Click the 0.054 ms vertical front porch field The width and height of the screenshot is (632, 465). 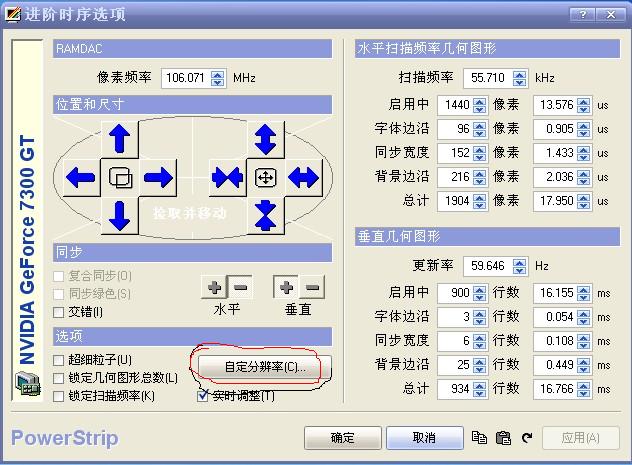[x=555, y=317]
